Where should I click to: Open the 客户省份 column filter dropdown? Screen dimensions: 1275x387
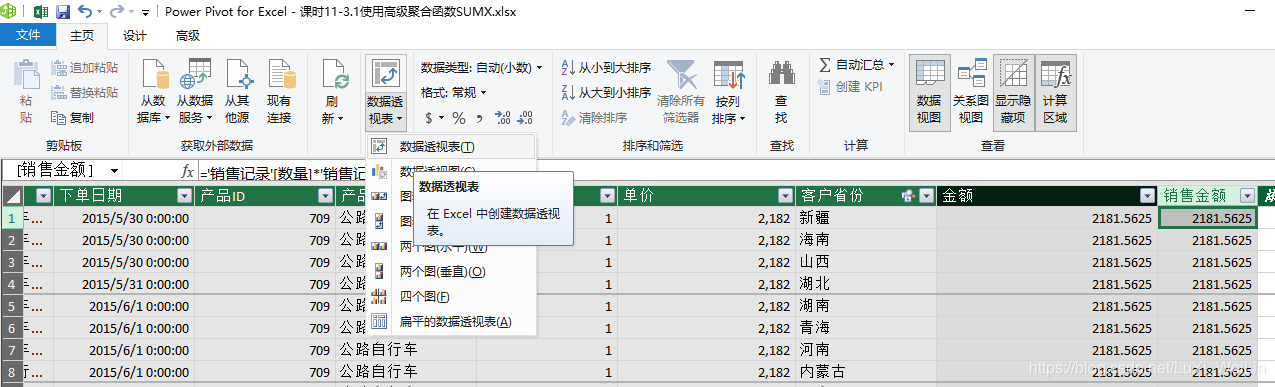(x=926, y=196)
